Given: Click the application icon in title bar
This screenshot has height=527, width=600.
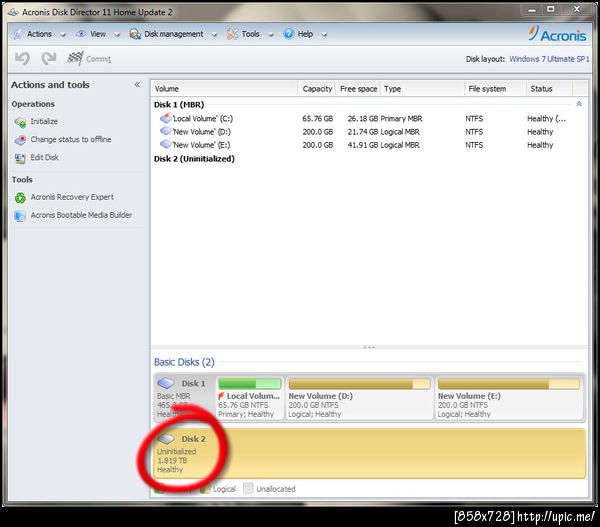Looking at the screenshot, I should (13, 12).
